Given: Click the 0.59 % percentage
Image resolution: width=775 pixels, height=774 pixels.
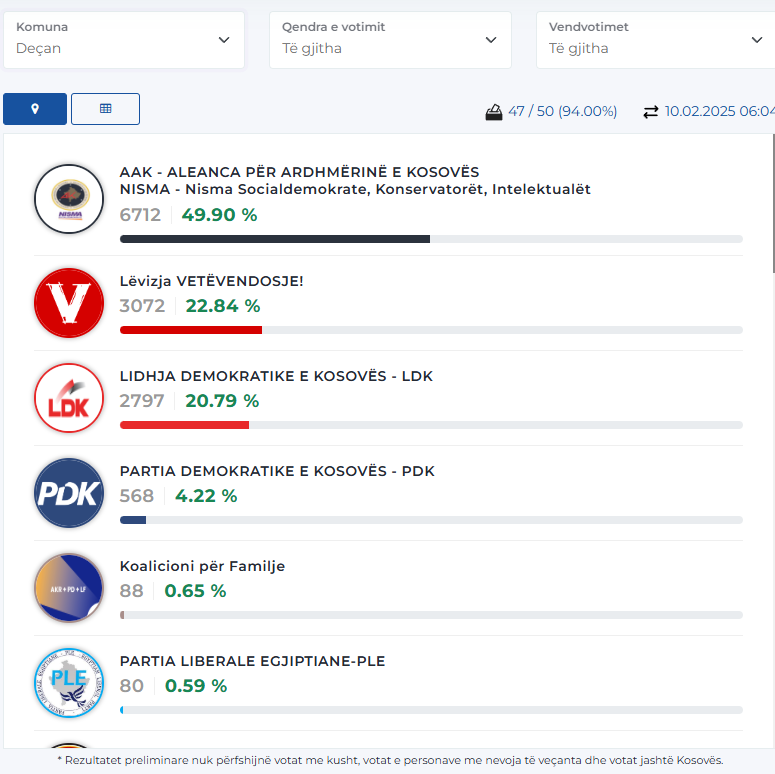Looking at the screenshot, I should tap(196, 686).
